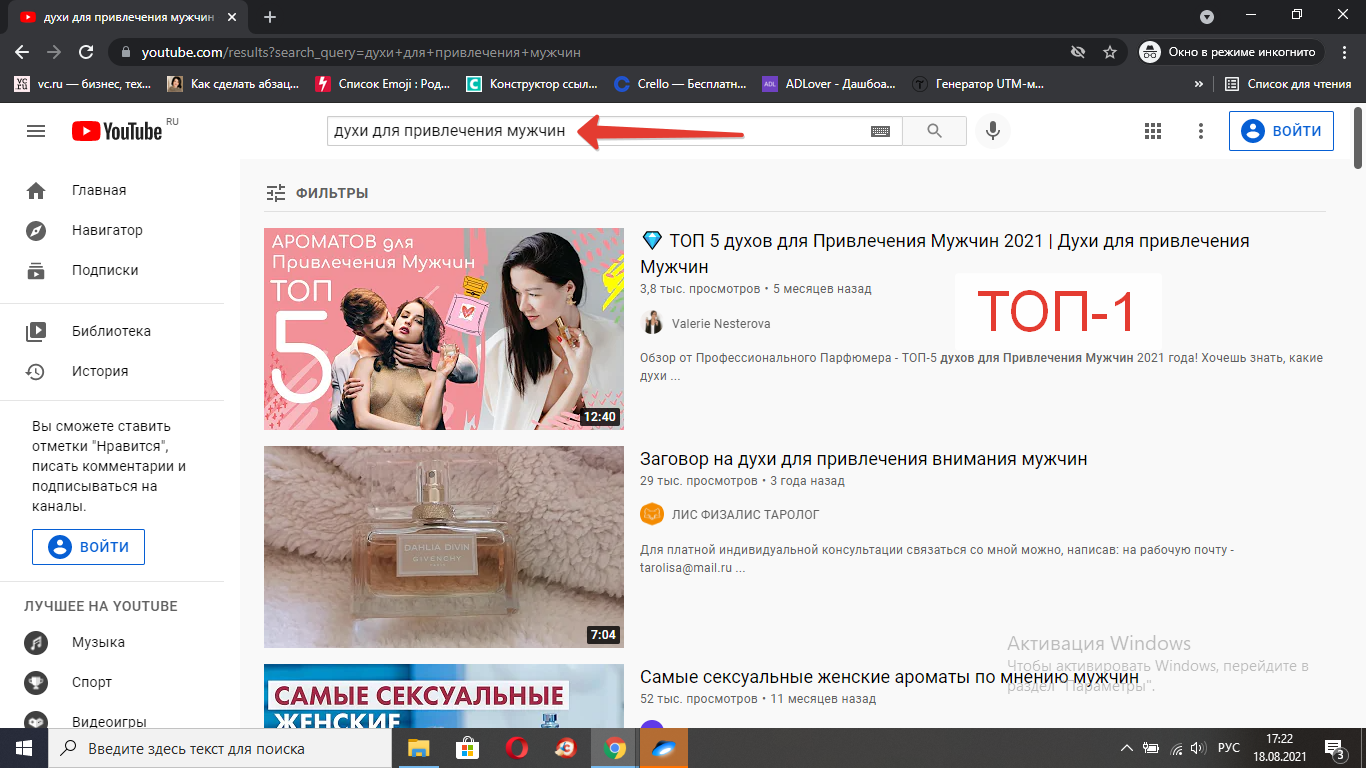Viewport: 1366px width, 768px height.
Task: Click the ВОЙТИ button in the sidebar
Action: [88, 547]
